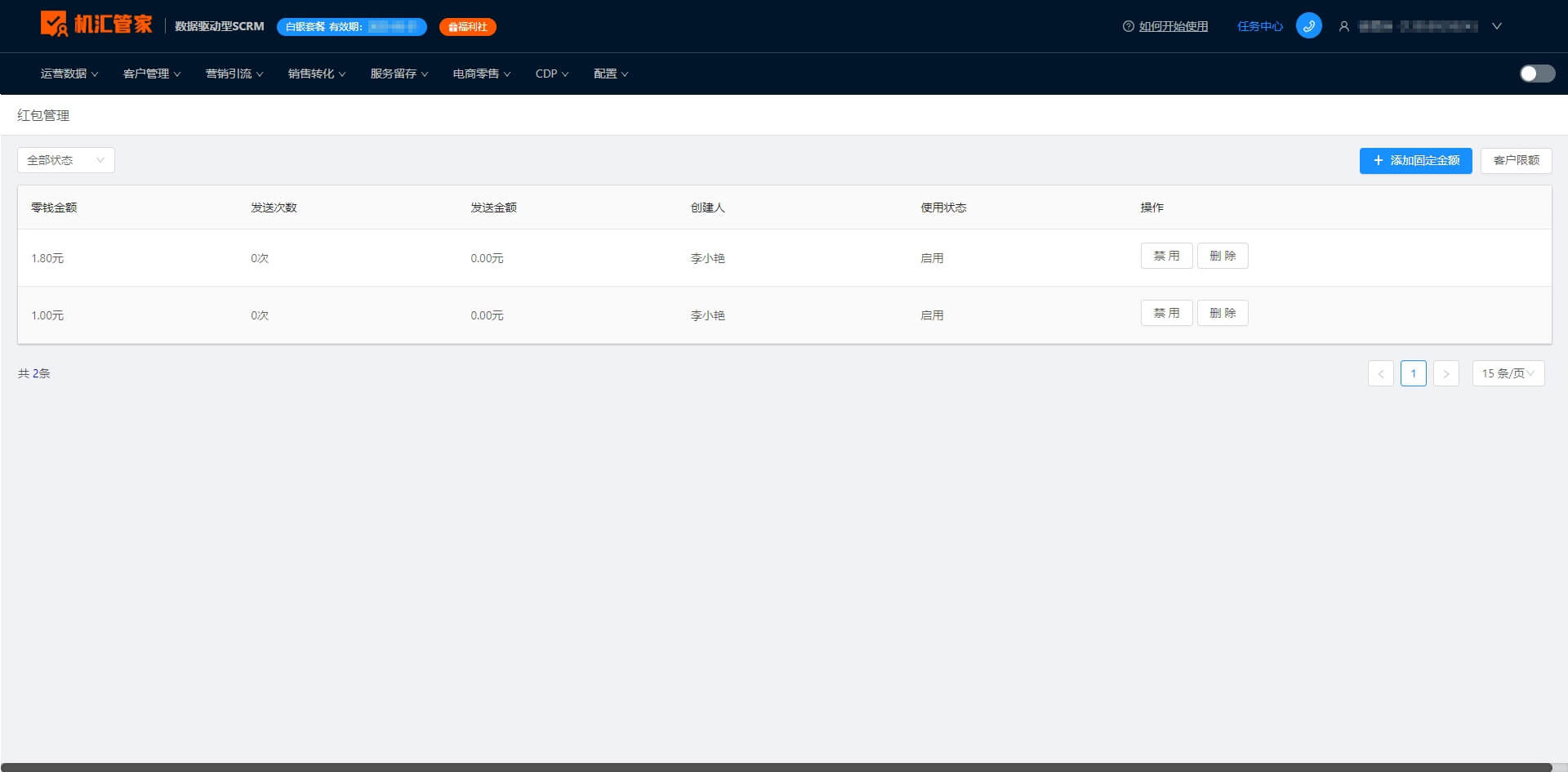Click the 共 2条 total count
The height and width of the screenshot is (772, 1568).
pos(34,373)
